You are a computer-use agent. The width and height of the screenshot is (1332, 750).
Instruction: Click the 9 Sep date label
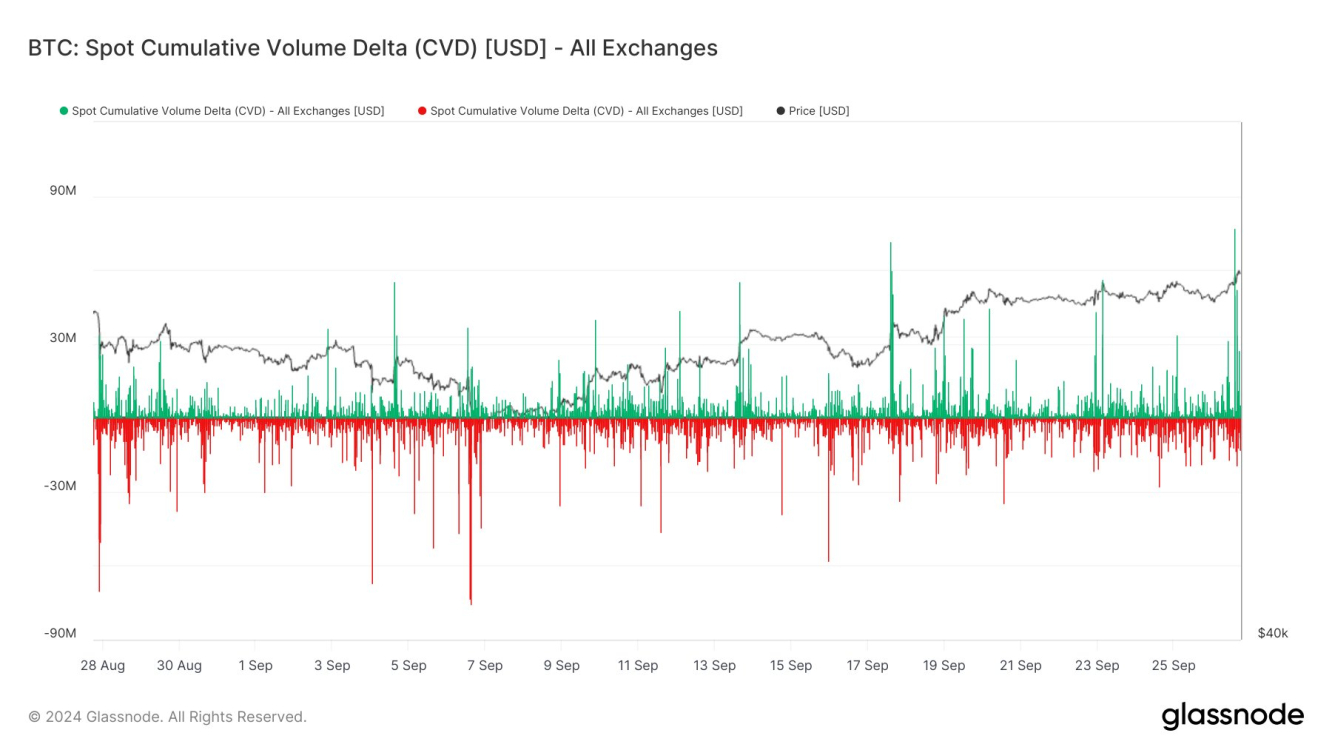561,665
